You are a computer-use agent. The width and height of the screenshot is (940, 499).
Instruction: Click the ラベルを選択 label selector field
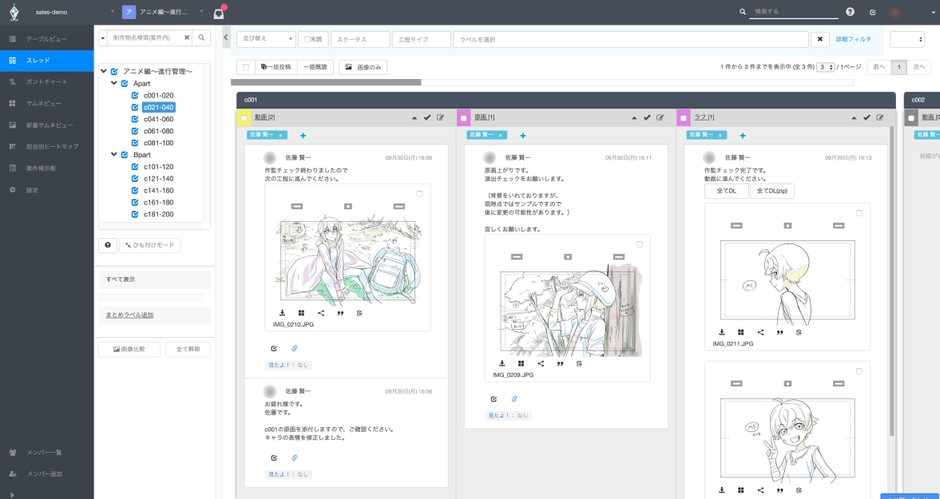pyautogui.click(x=629, y=40)
